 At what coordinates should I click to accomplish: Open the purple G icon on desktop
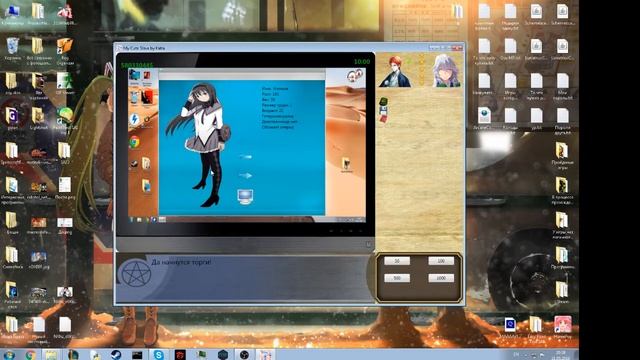pos(12,116)
